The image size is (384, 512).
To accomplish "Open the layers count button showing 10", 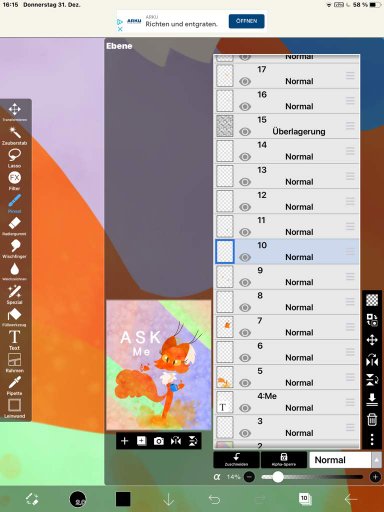I will pos(305,499).
